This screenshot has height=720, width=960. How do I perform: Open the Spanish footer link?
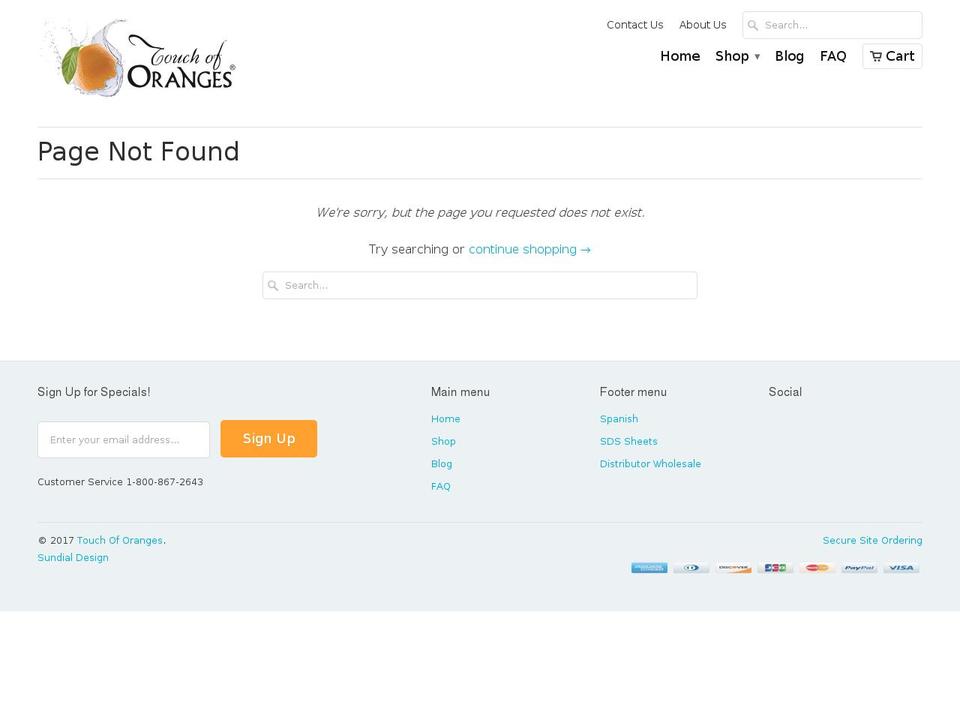619,419
